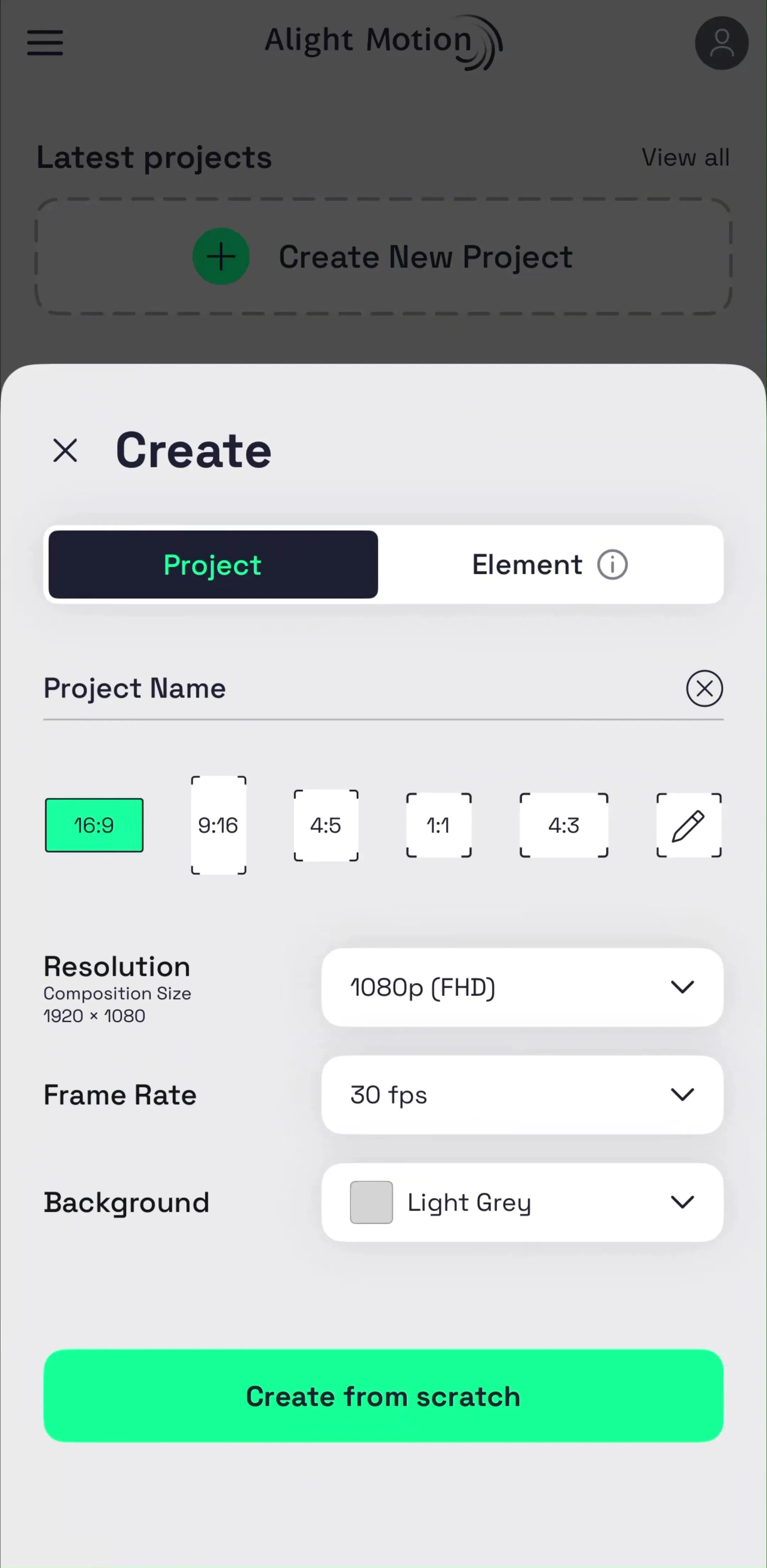This screenshot has width=767, height=1568.
Task: Select the 4:3 aspect ratio
Action: coord(564,825)
